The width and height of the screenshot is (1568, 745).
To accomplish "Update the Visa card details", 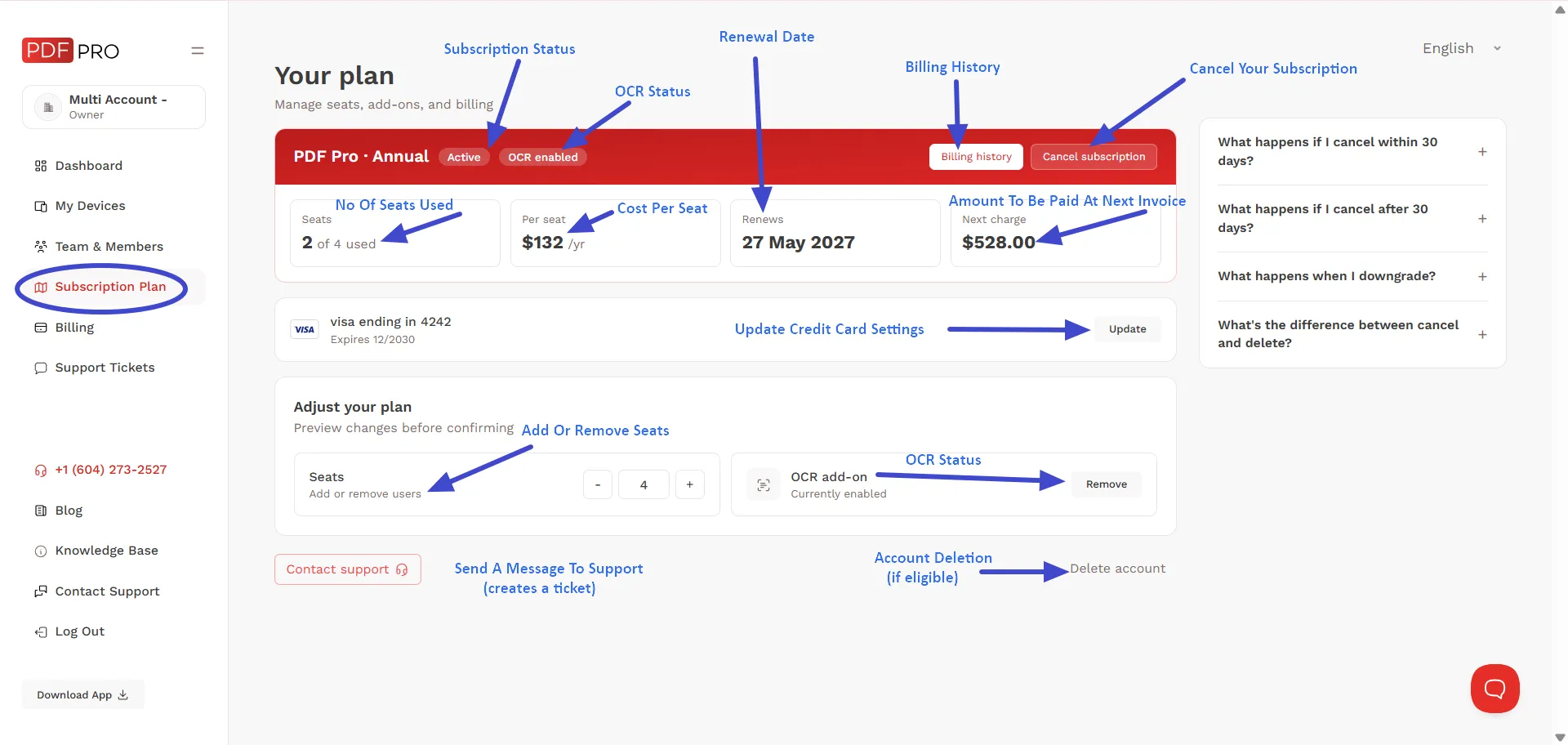I will click(x=1127, y=329).
